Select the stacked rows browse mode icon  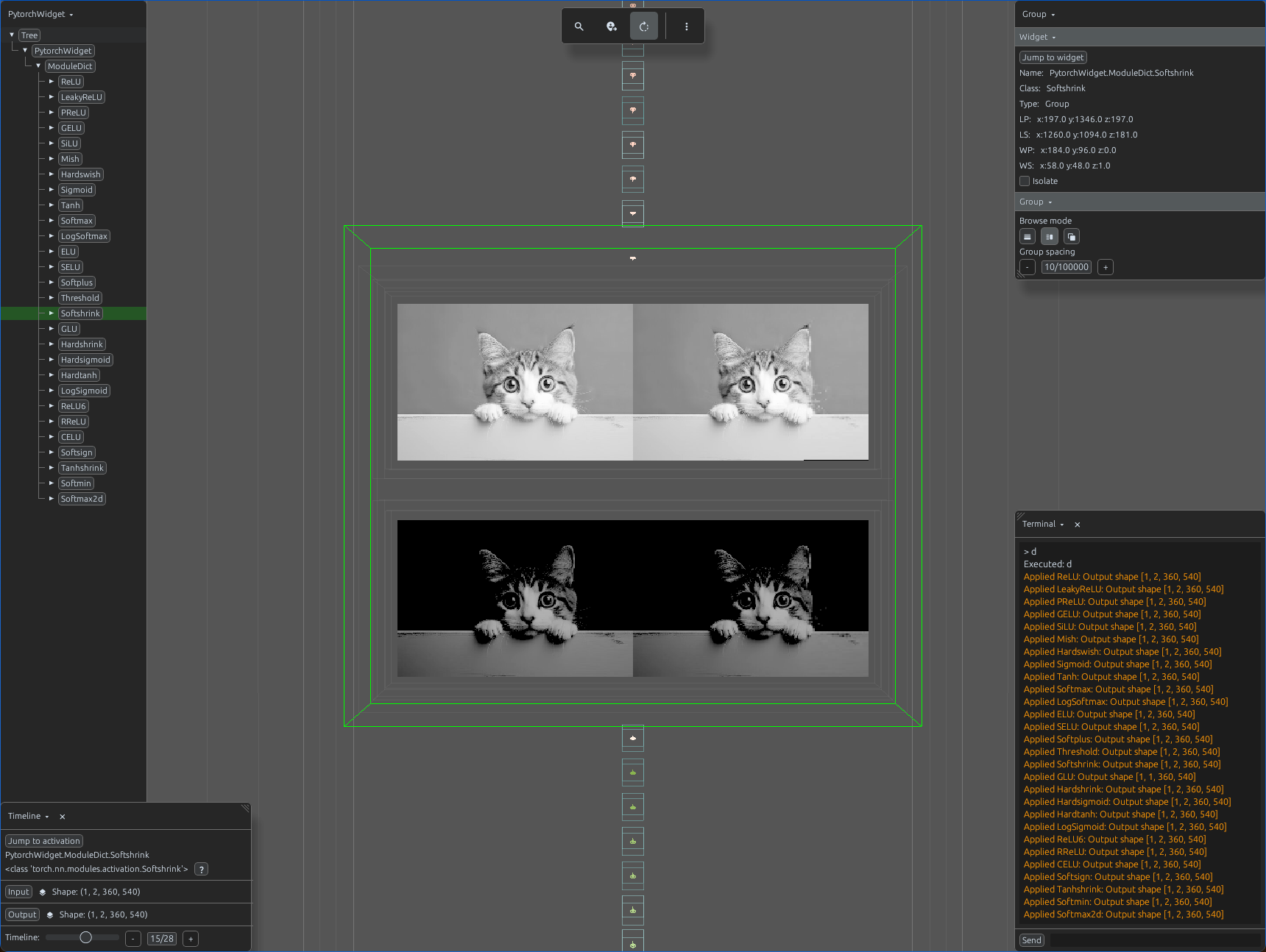pos(1028,237)
